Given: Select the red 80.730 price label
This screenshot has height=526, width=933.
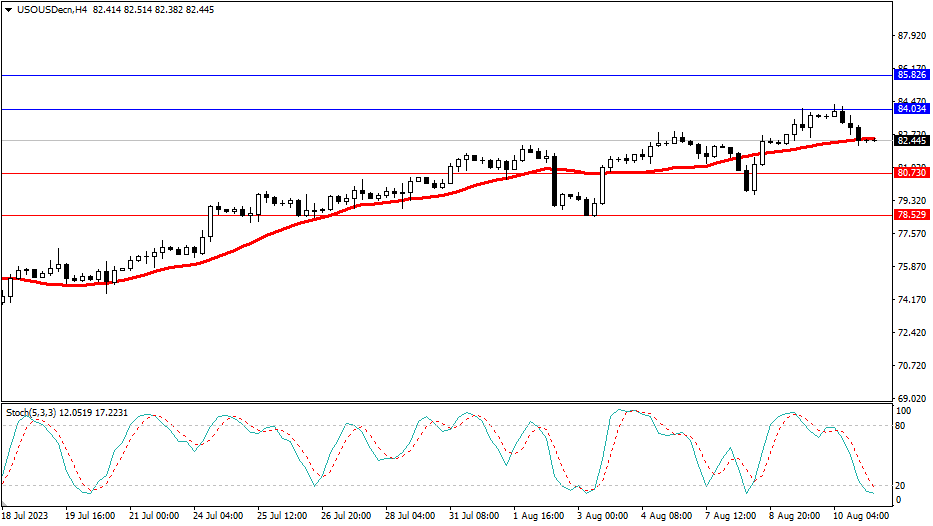Looking at the screenshot, I should click(910, 173).
